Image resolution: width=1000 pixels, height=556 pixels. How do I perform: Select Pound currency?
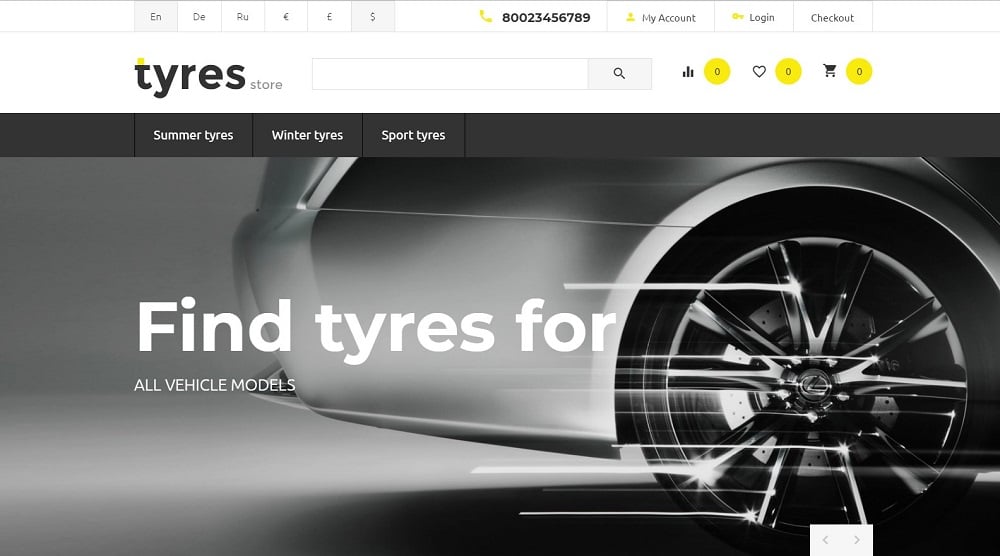click(x=329, y=17)
